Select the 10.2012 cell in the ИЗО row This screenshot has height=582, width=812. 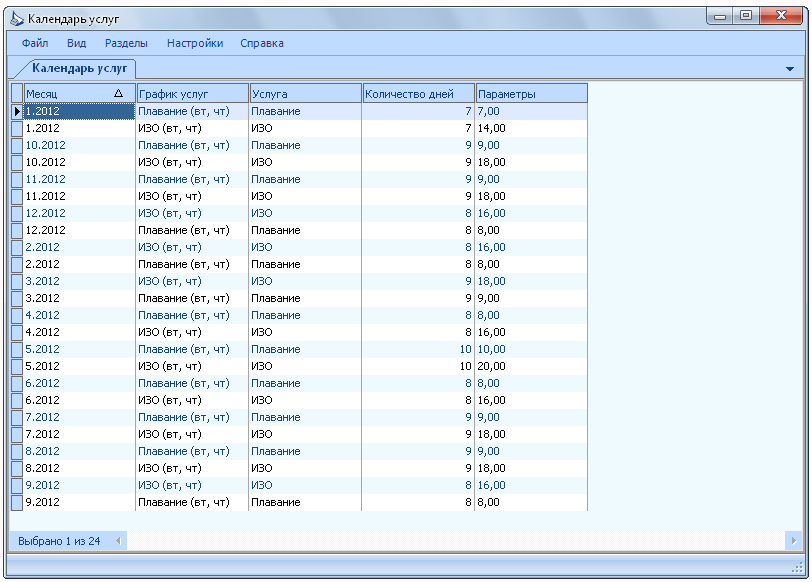coord(79,162)
